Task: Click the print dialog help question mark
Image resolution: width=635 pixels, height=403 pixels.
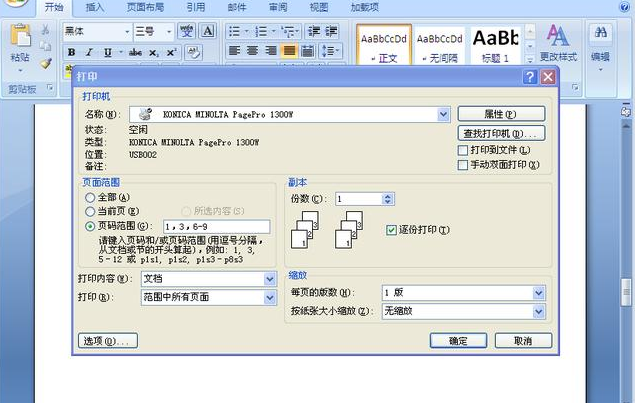Action: click(530, 77)
